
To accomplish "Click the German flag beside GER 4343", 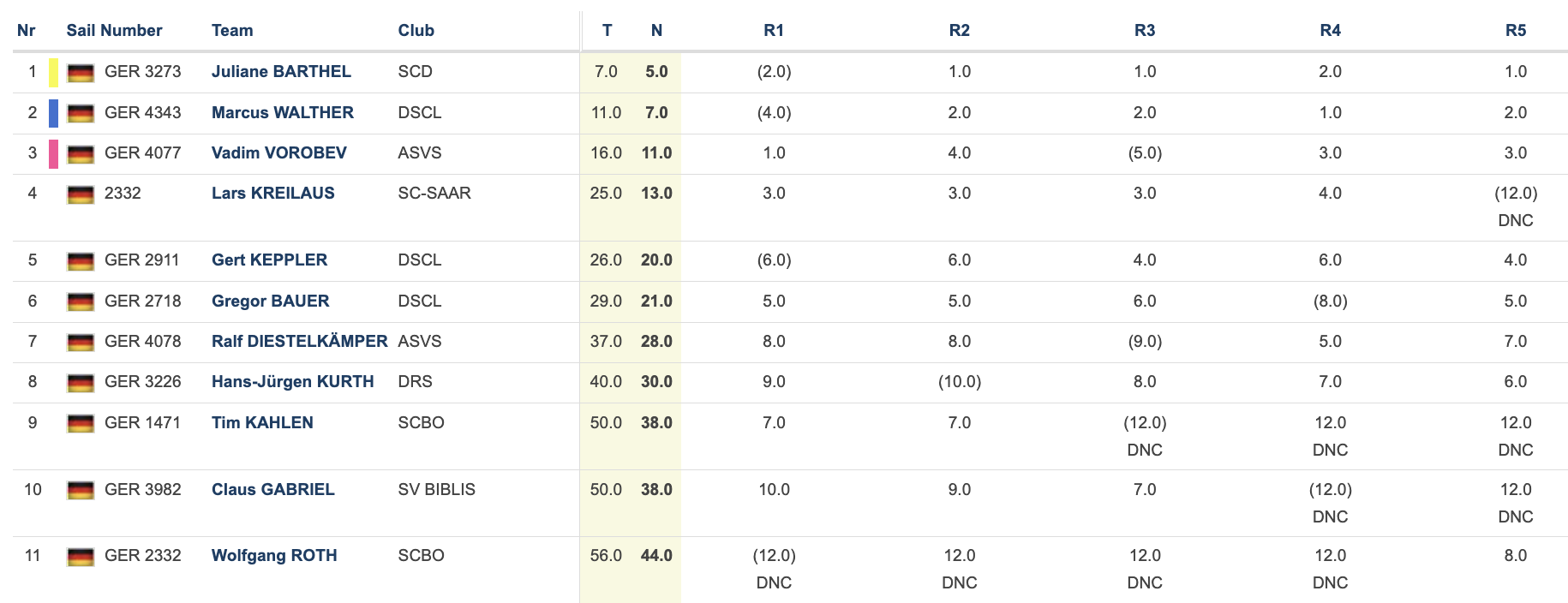I will click(81, 113).
